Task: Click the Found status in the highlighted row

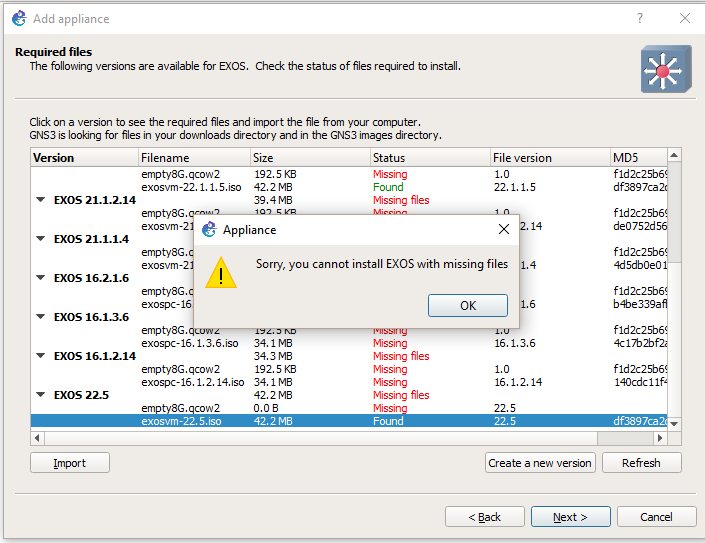Action: click(x=388, y=421)
